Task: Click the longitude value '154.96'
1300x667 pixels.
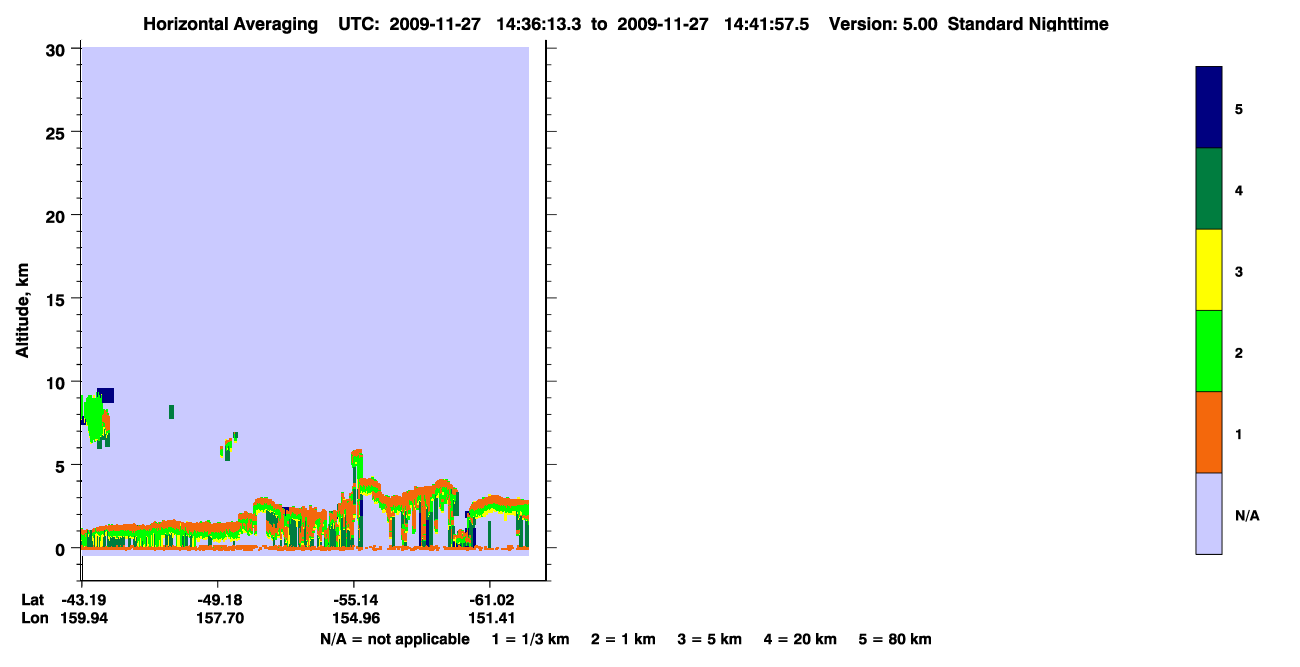Action: click(x=356, y=618)
